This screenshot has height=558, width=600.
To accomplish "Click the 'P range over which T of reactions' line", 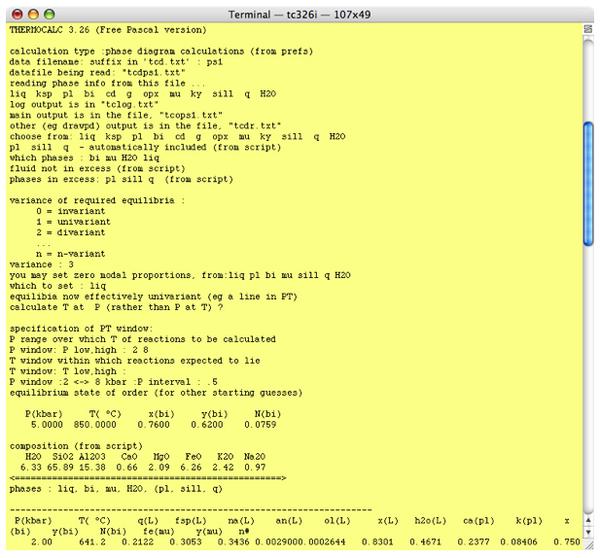I will pyautogui.click(x=143, y=339).
